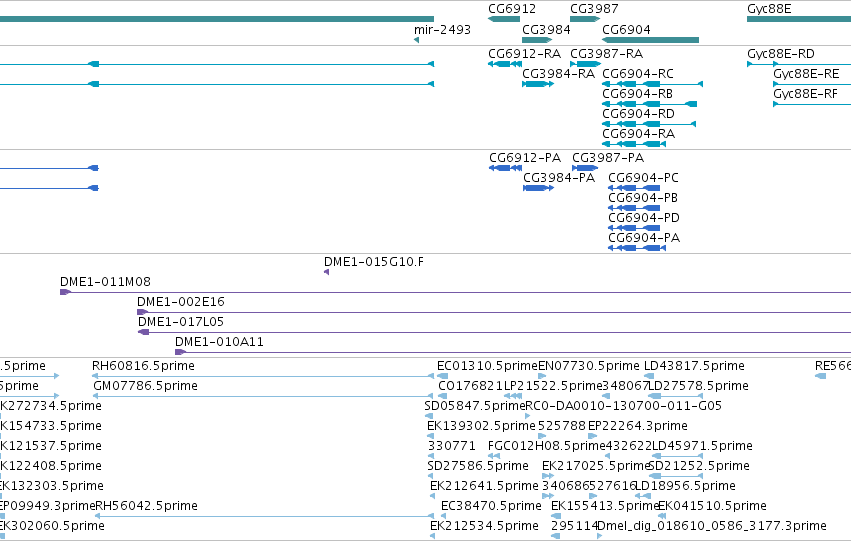Select transcript Gyc88E-RE

point(812,84)
